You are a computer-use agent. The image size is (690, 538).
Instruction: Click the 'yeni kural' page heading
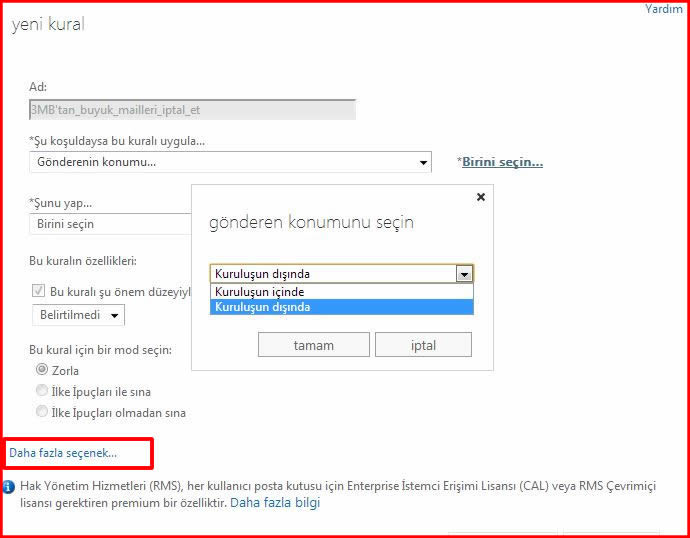[48, 25]
